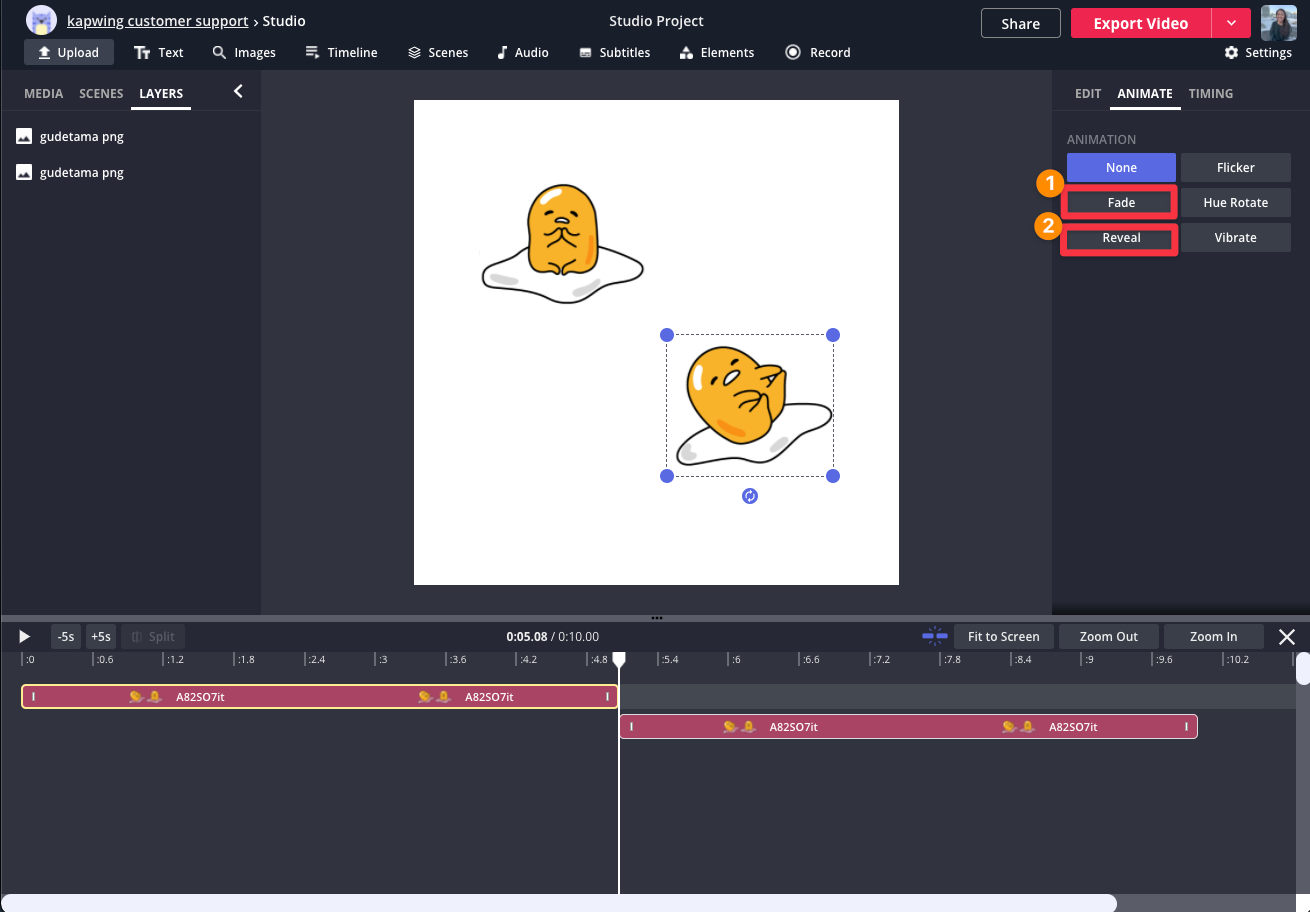The image size is (1310, 912).
Task: Click Fit to Screen button
Action: 1003,636
